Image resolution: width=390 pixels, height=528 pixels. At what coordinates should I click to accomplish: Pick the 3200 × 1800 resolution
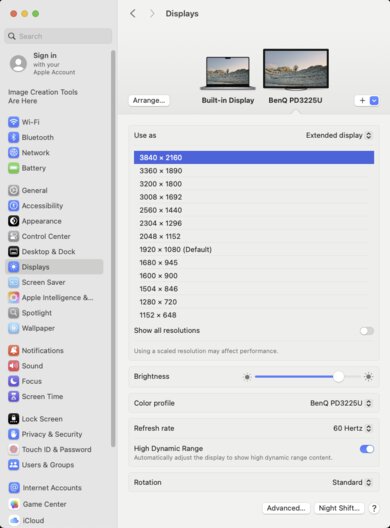(254, 184)
